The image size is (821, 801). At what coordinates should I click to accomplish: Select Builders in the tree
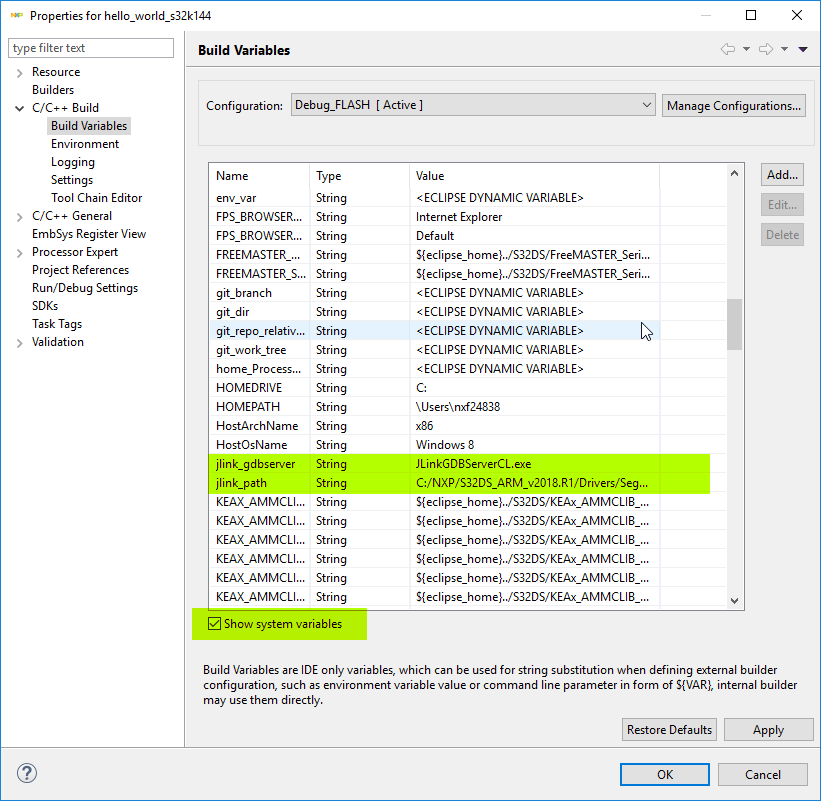pos(53,90)
